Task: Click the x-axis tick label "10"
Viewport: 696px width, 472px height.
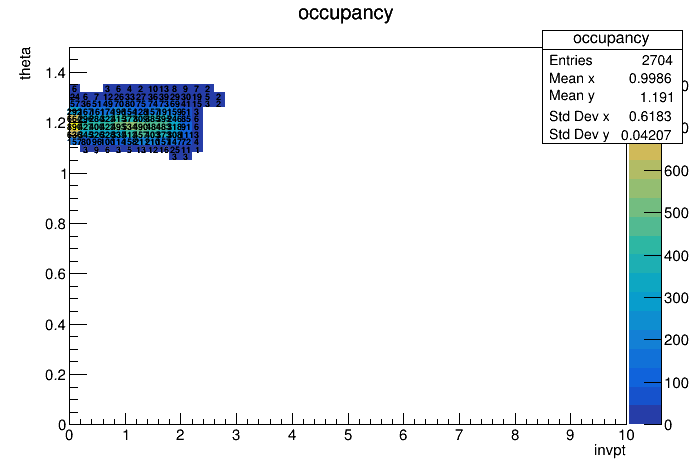Action: click(626, 435)
